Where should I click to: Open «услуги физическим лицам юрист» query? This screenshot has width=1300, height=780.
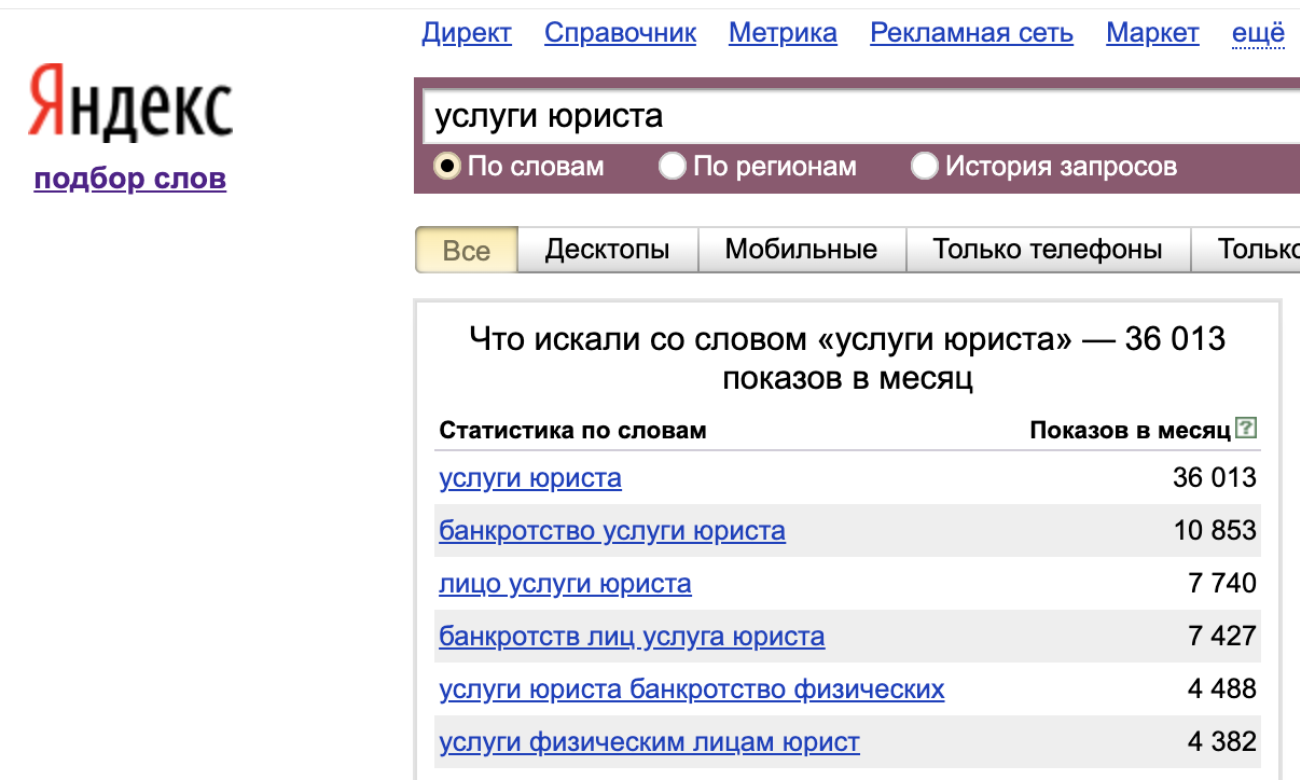[x=649, y=743]
